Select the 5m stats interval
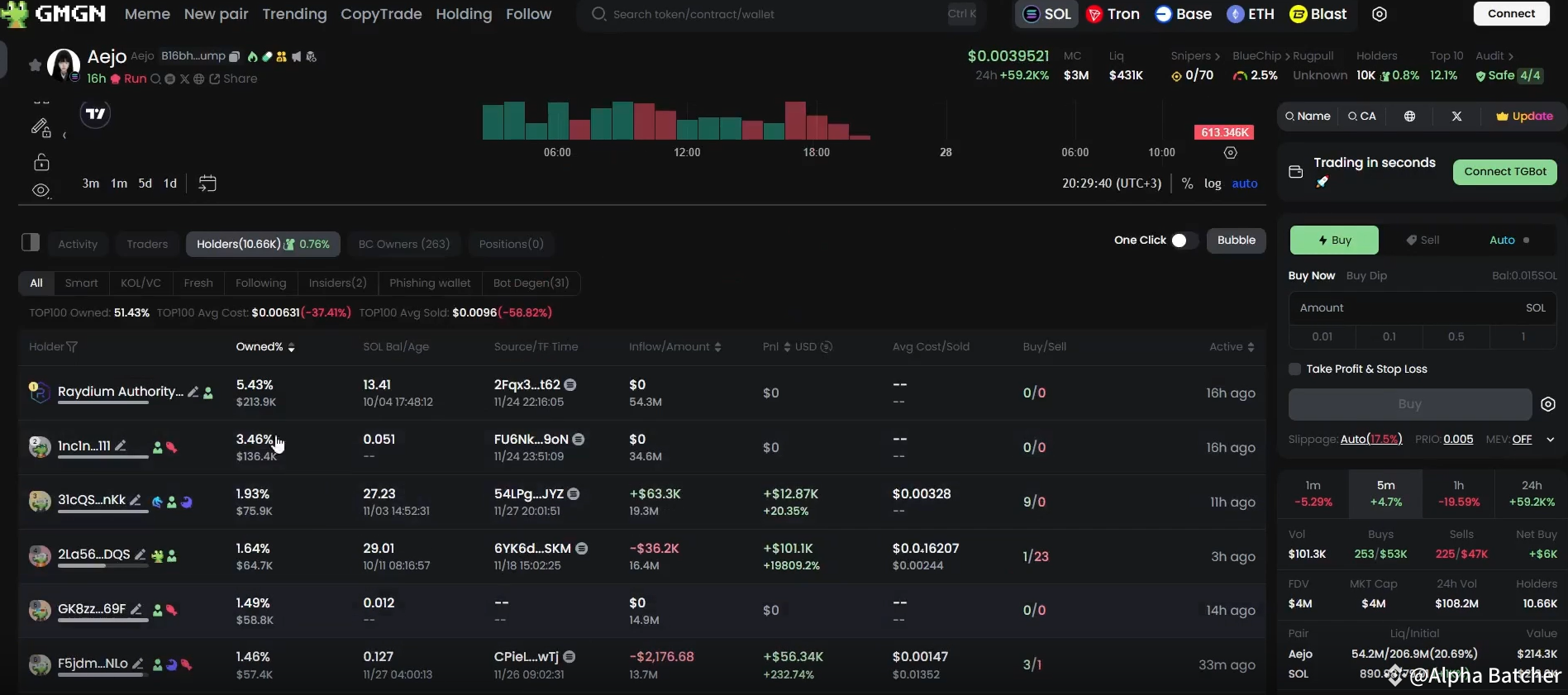Viewport: 1568px width, 695px height. click(x=1385, y=493)
